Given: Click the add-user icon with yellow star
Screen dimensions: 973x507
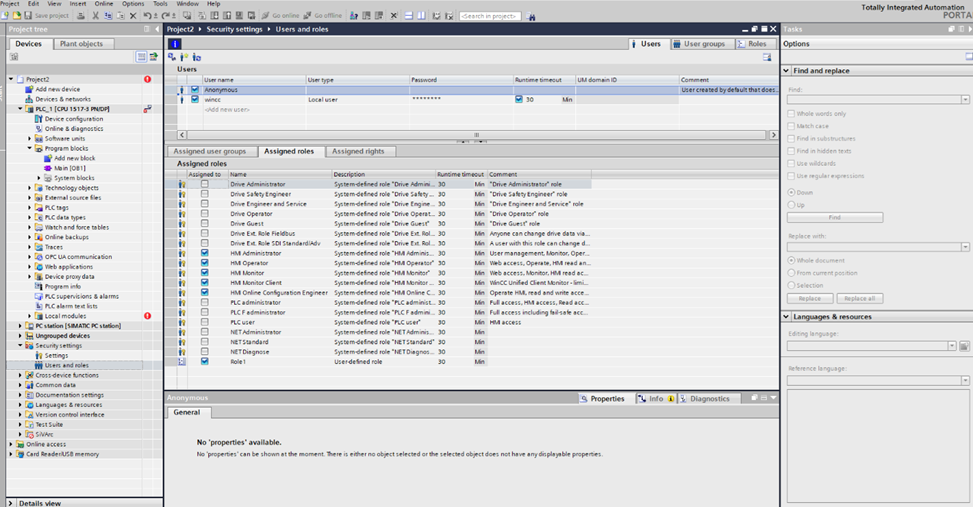Looking at the screenshot, I should [184, 57].
